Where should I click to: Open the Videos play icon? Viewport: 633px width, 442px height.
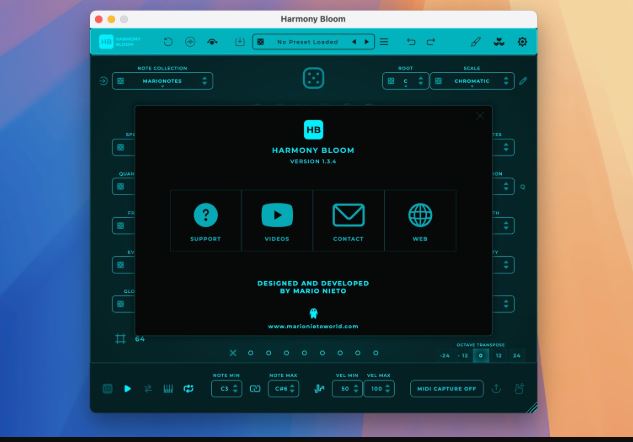pyautogui.click(x=277, y=215)
